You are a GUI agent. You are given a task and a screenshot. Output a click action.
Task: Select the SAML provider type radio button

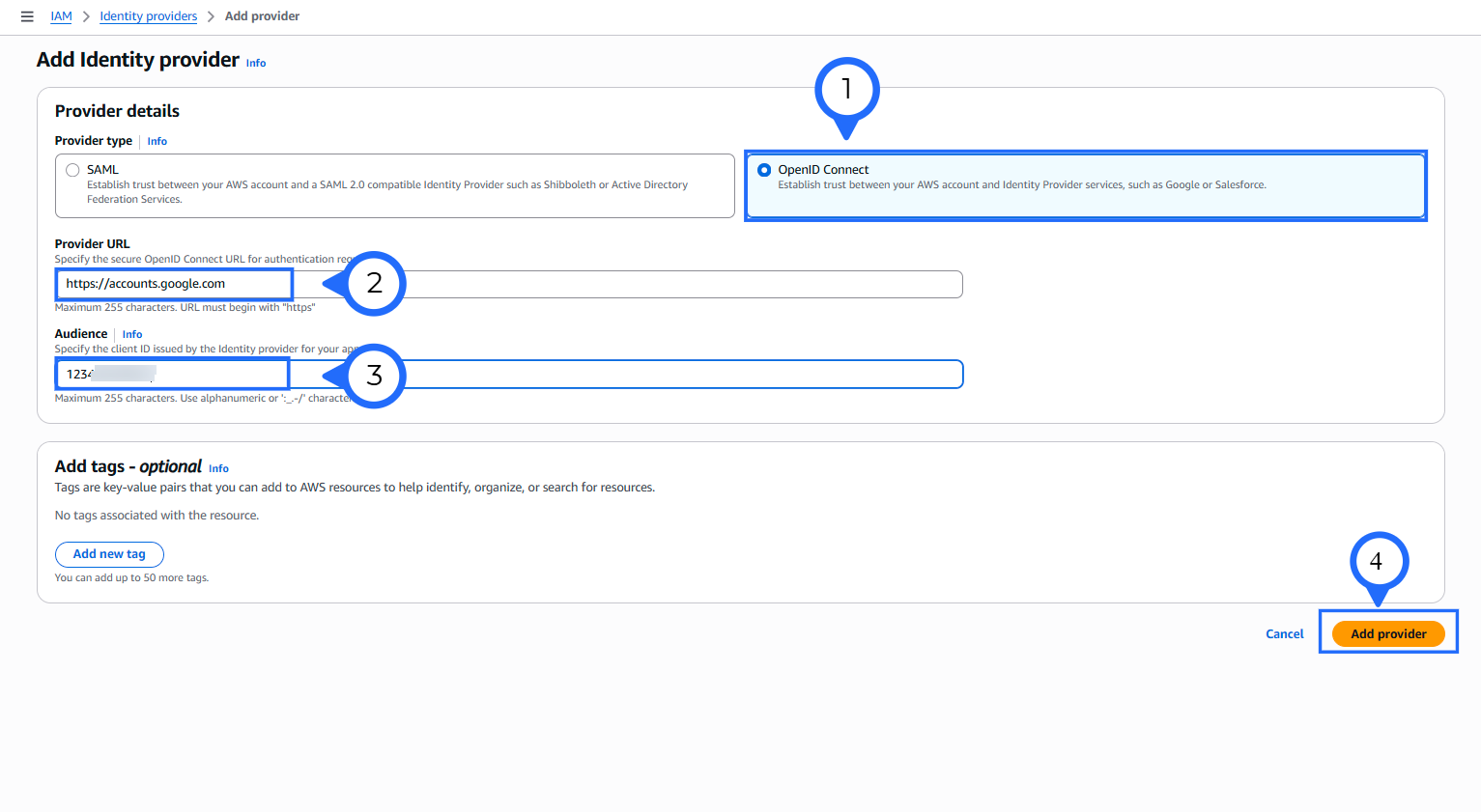pos(72,170)
